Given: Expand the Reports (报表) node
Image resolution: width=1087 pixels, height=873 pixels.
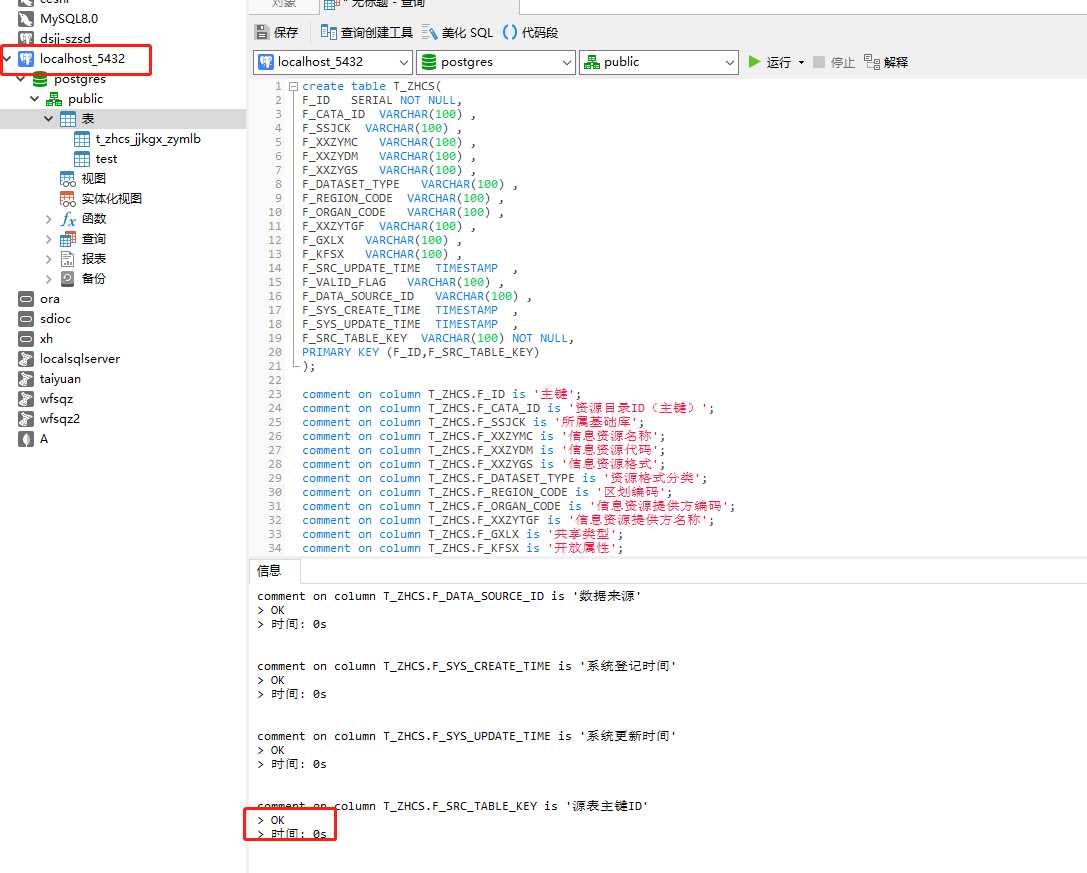Looking at the screenshot, I should coord(49,259).
